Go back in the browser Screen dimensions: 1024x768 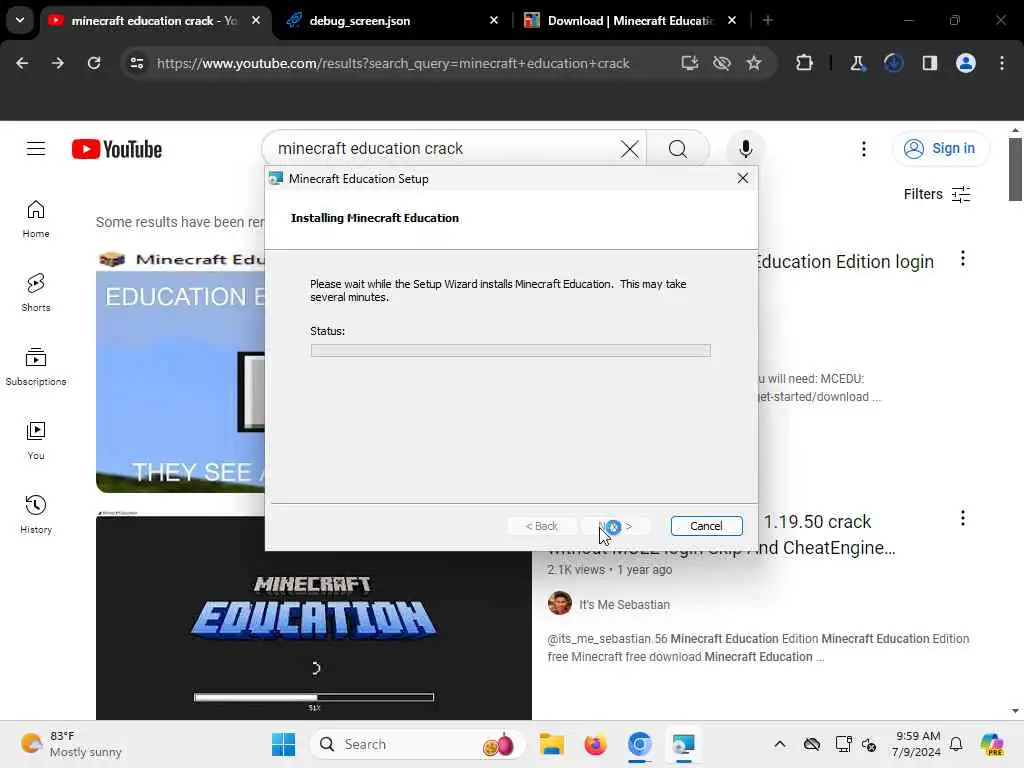coord(22,63)
